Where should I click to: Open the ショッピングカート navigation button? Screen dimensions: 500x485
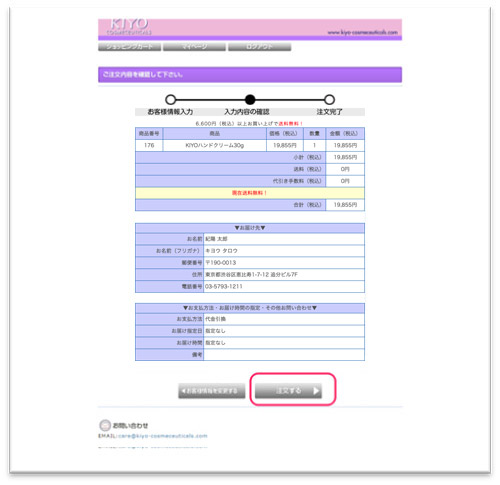(x=130, y=47)
